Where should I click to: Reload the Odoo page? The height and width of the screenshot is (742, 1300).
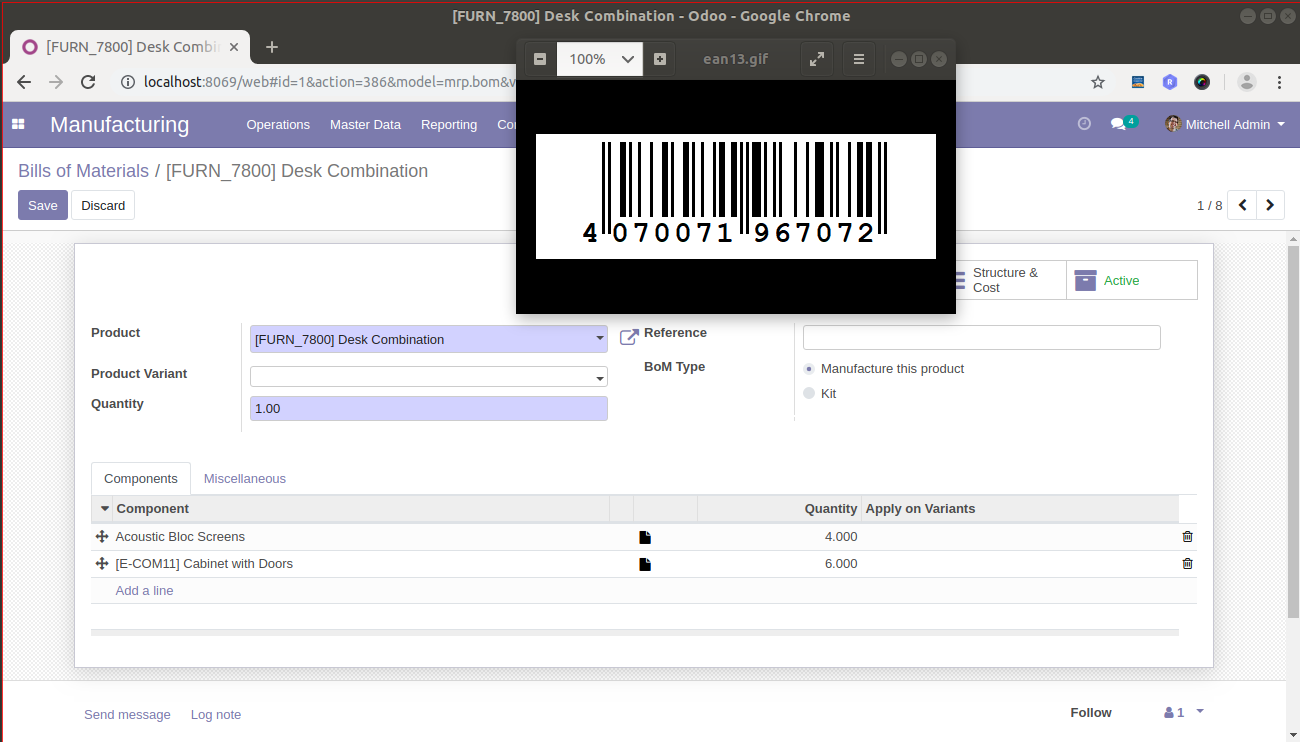coord(88,82)
